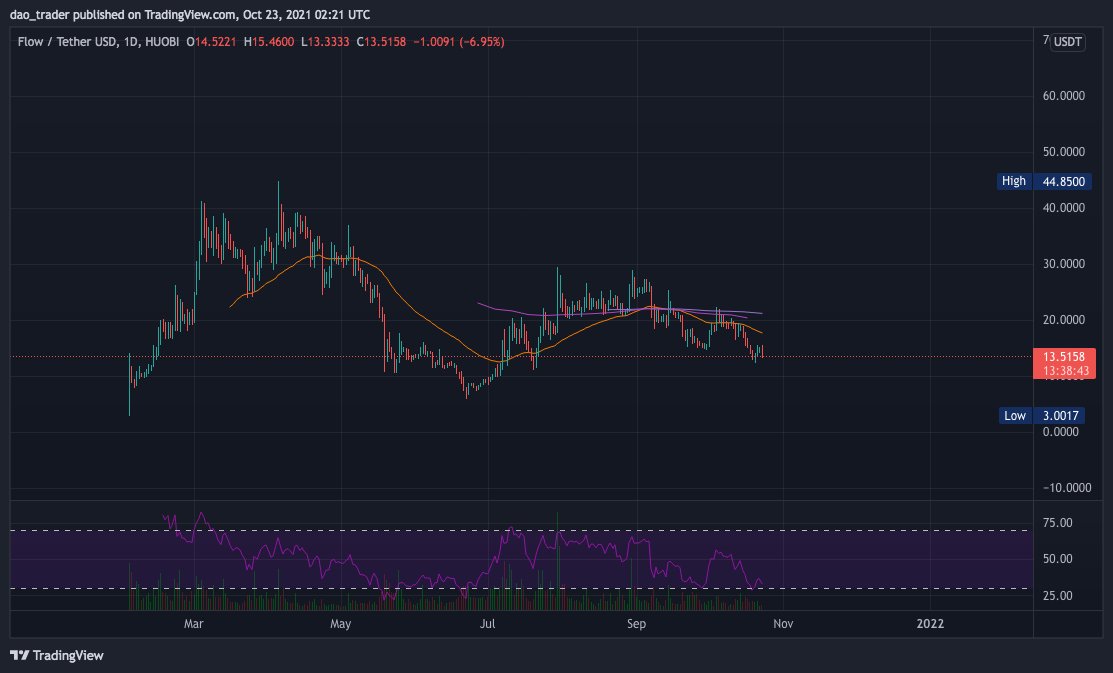Click the close value 13.5158 in header

click(x=385, y=42)
